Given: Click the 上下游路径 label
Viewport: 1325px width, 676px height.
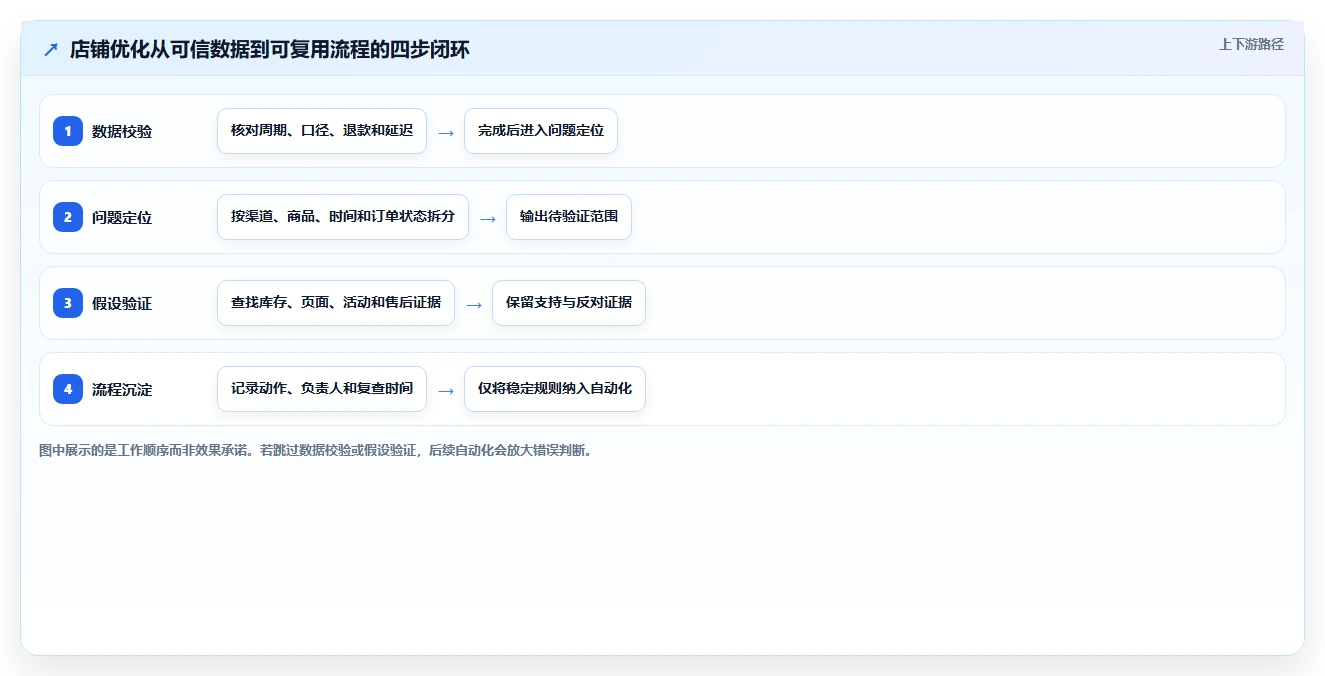Looking at the screenshot, I should coord(1251,44).
